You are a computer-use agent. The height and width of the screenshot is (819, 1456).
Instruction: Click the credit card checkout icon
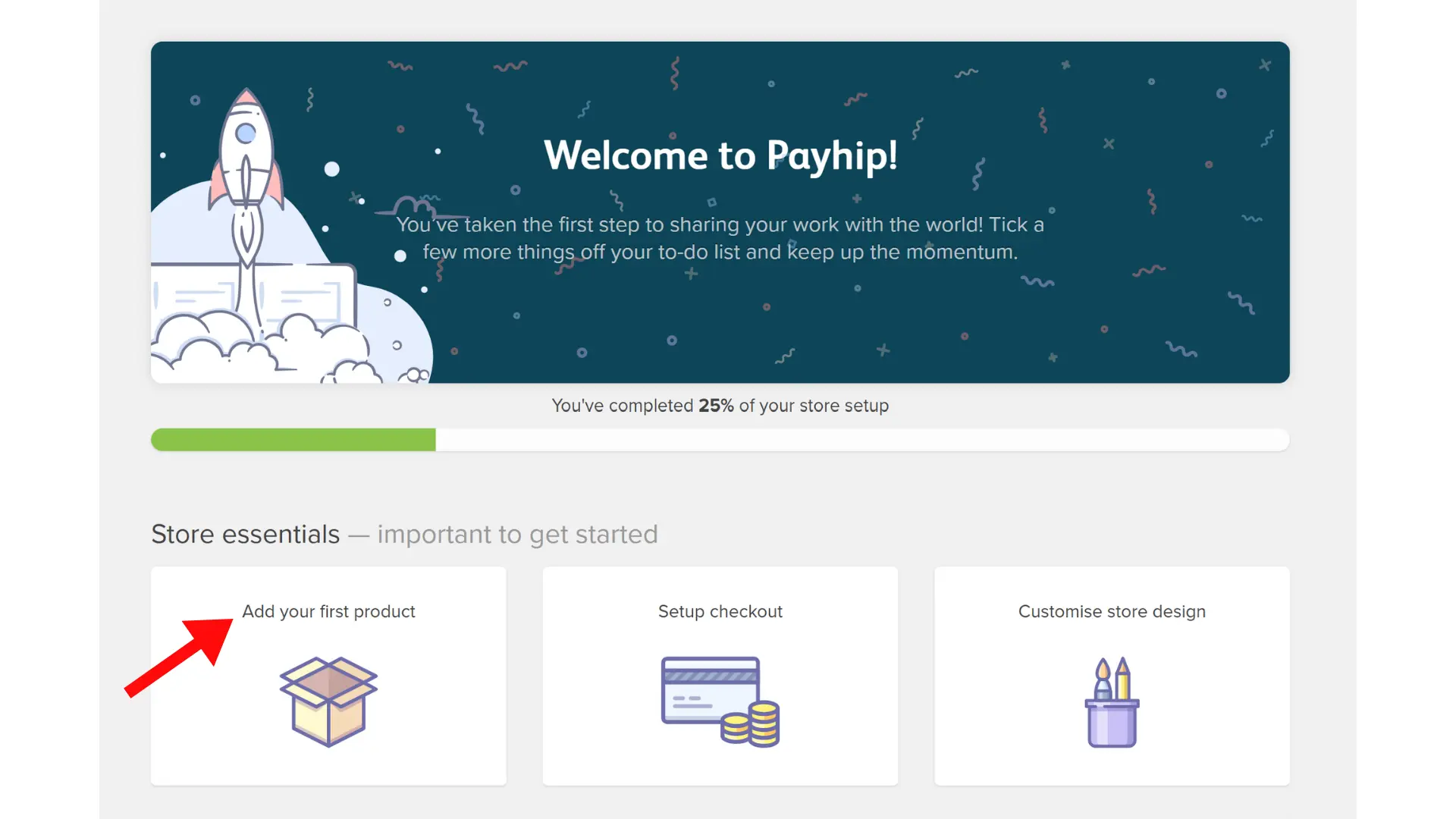pyautogui.click(x=710, y=690)
